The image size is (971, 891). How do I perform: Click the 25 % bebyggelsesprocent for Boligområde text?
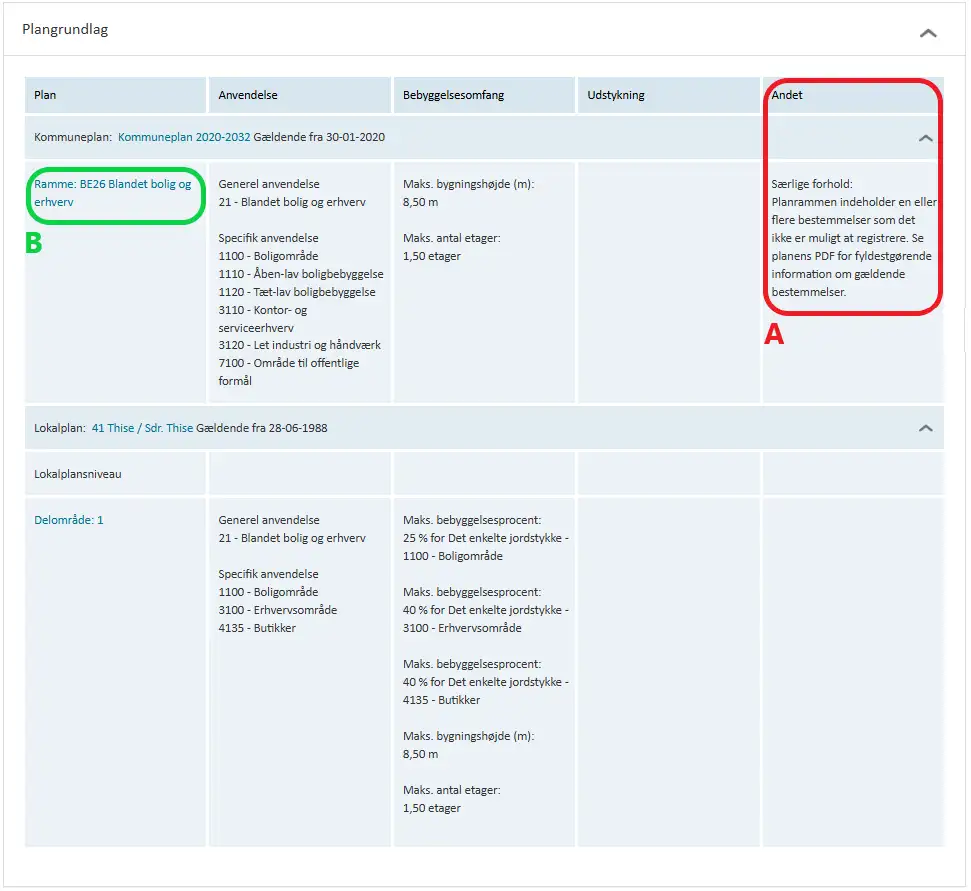point(485,538)
